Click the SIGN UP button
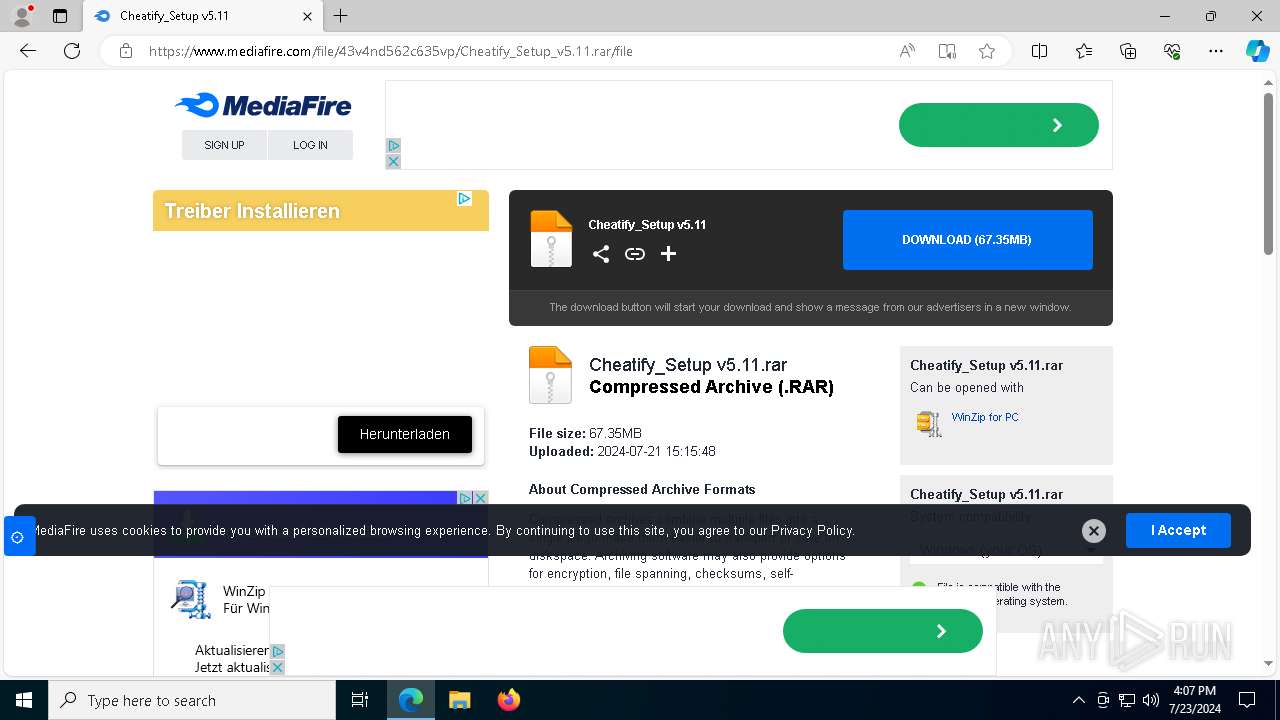 [x=224, y=145]
